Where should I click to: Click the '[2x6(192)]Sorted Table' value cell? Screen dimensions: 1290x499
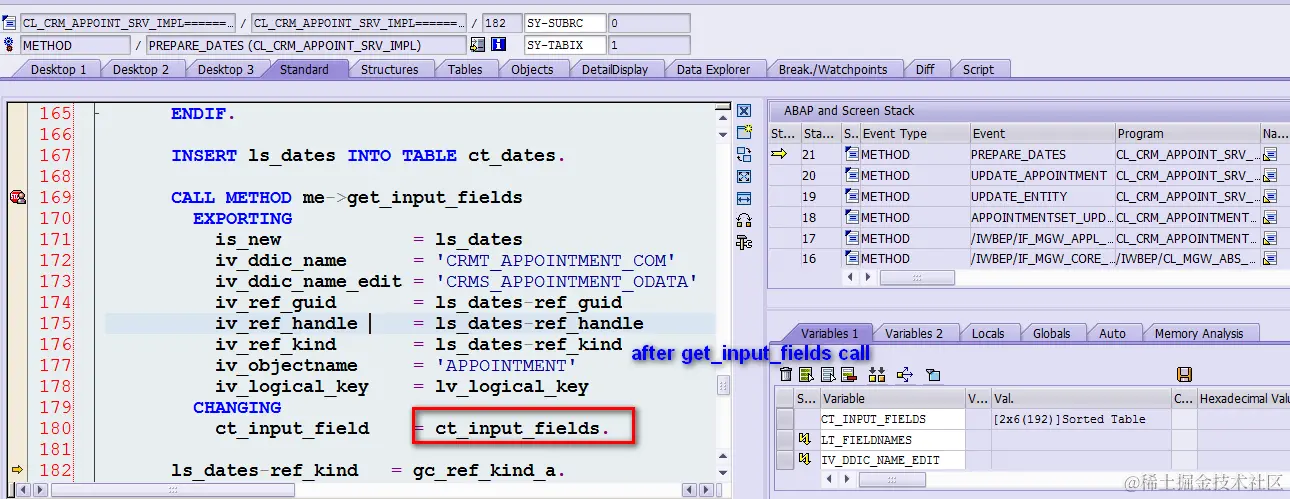(1080, 419)
